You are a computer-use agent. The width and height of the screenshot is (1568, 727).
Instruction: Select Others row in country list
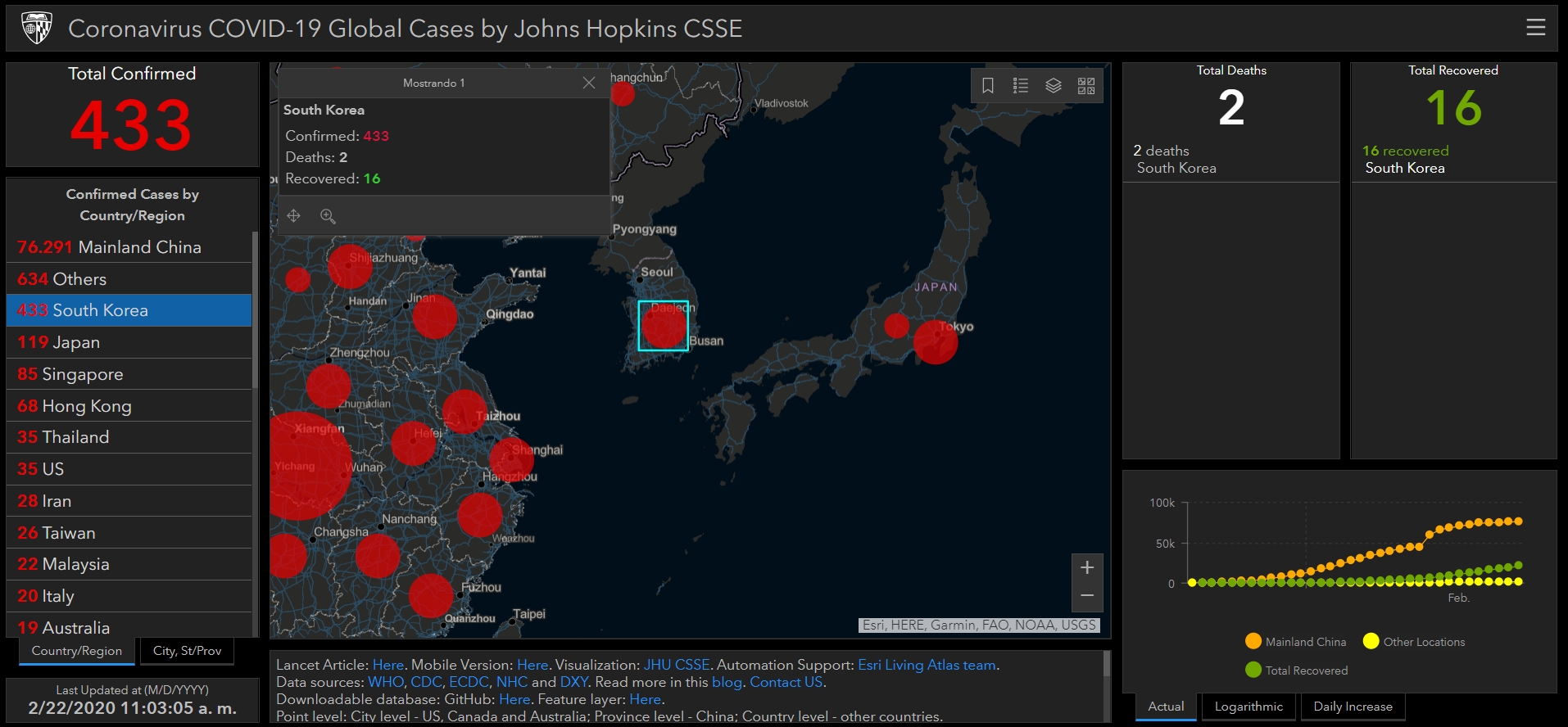(x=129, y=279)
